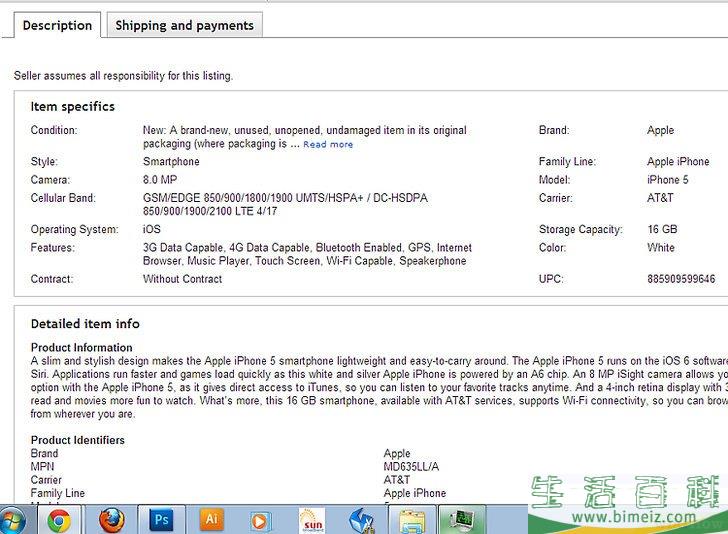Click the 'Product Information' heading
The height and width of the screenshot is (534, 728).
pos(81,348)
